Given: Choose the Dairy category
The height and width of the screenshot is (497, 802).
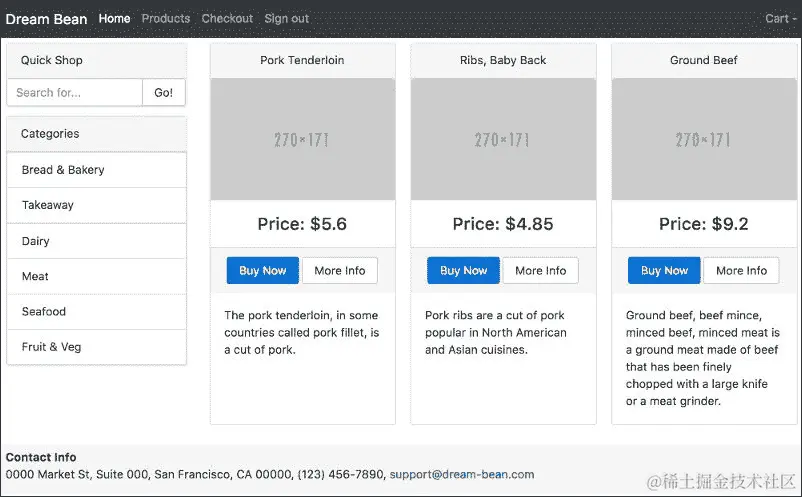Looking at the screenshot, I should point(97,241).
